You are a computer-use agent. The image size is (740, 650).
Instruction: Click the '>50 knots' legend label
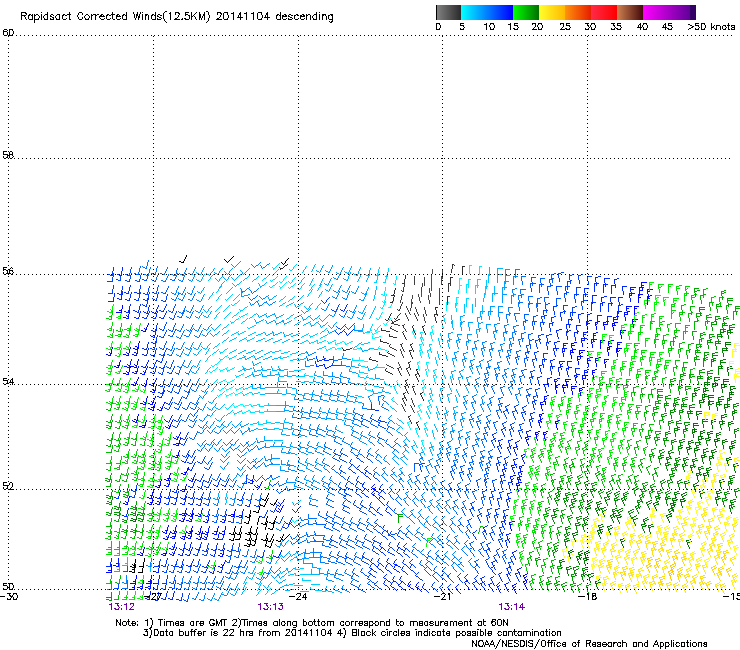[711, 27]
